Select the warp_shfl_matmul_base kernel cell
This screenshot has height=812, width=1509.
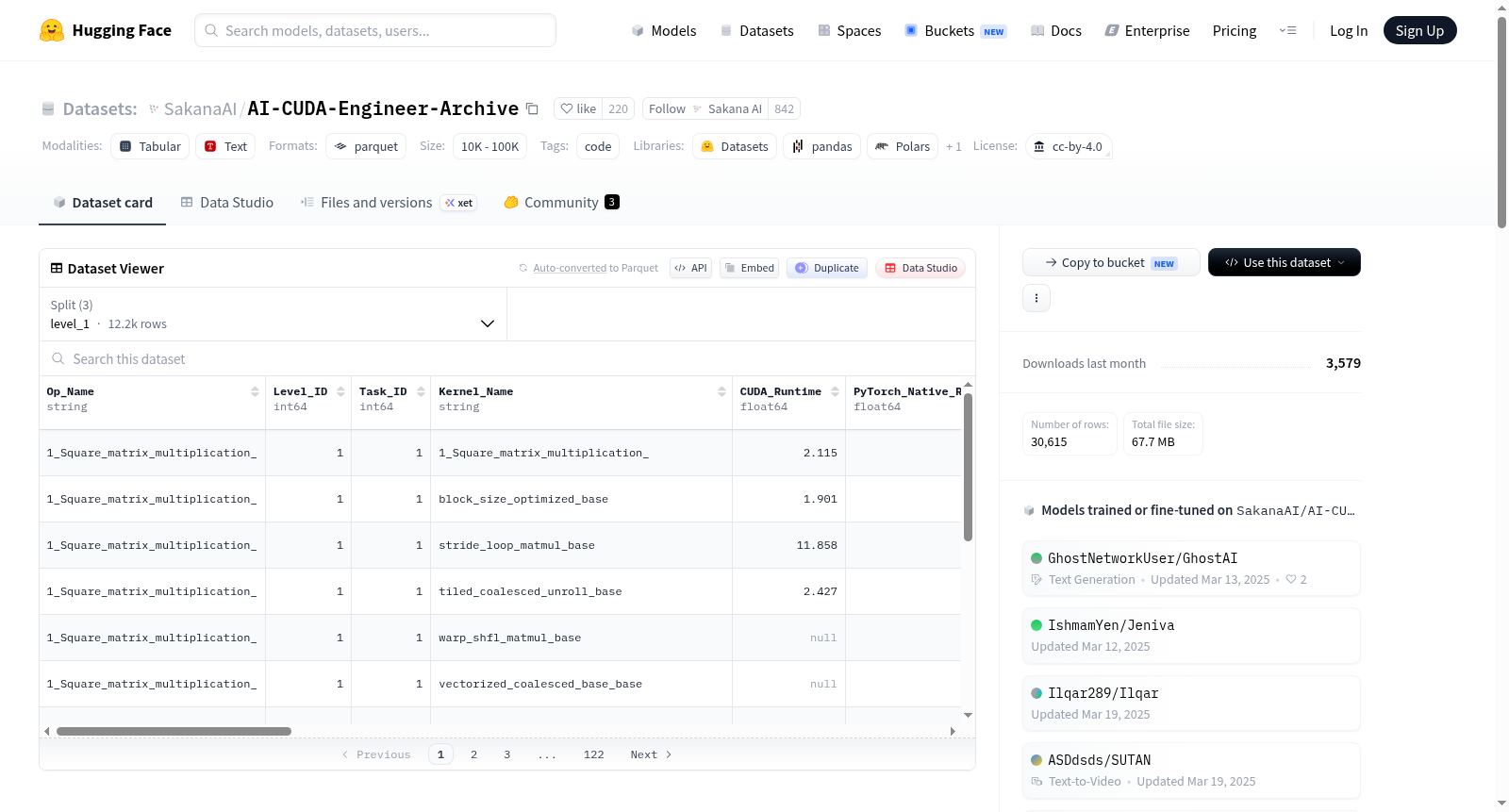[581, 638]
